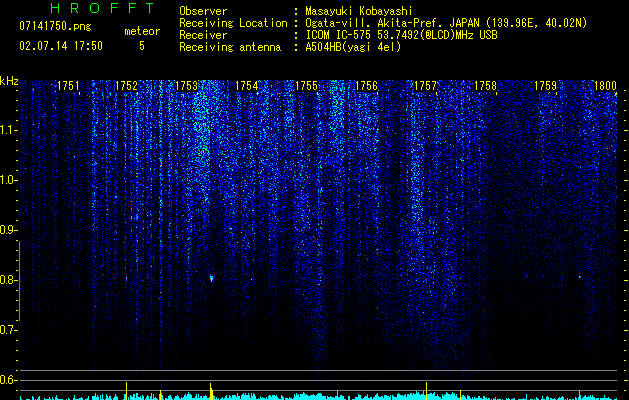Select the file name 07141750.png
The width and height of the screenshot is (629, 400).
55,27
